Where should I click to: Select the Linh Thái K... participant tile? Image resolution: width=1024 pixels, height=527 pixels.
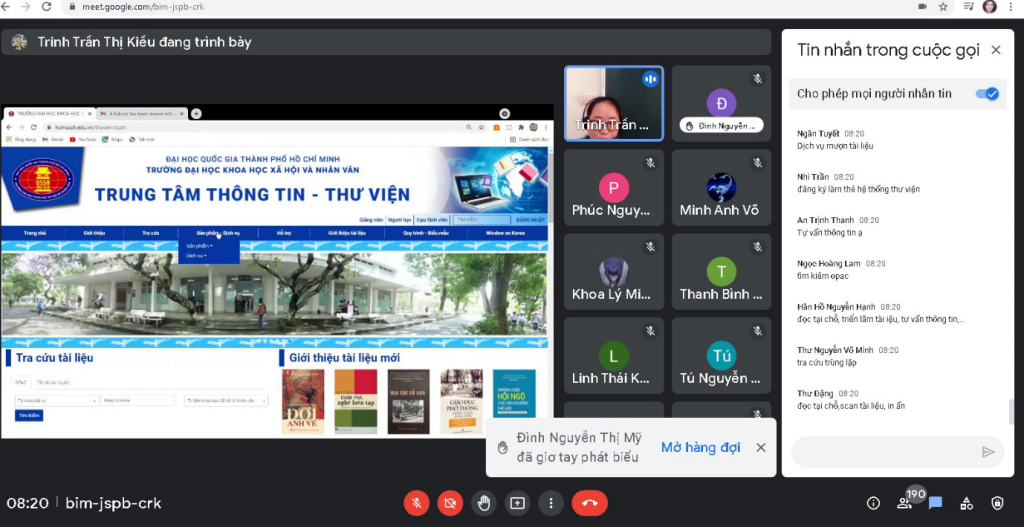[x=614, y=355]
